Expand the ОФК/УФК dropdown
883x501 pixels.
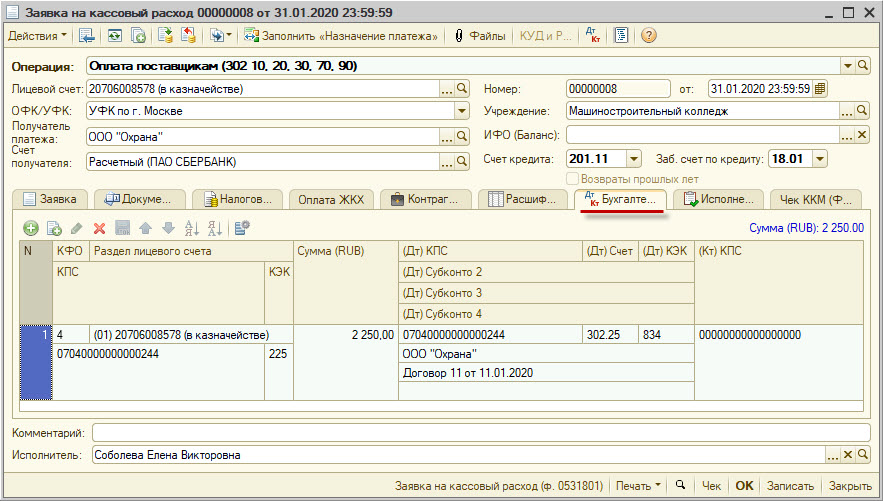(x=462, y=111)
